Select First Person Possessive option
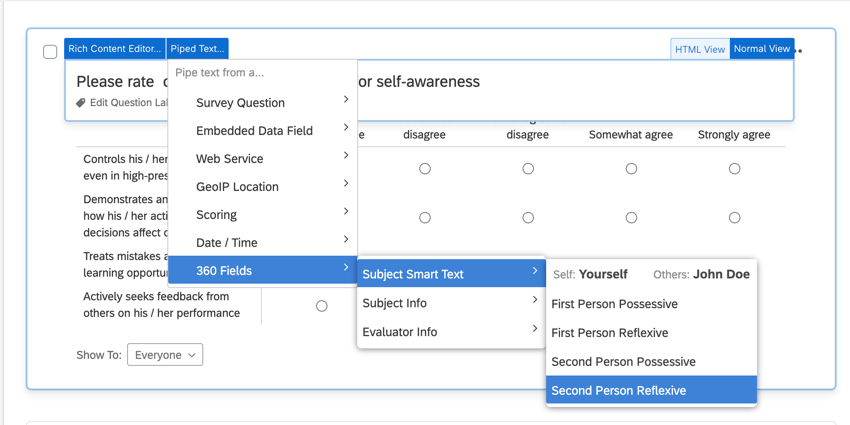 (x=614, y=304)
